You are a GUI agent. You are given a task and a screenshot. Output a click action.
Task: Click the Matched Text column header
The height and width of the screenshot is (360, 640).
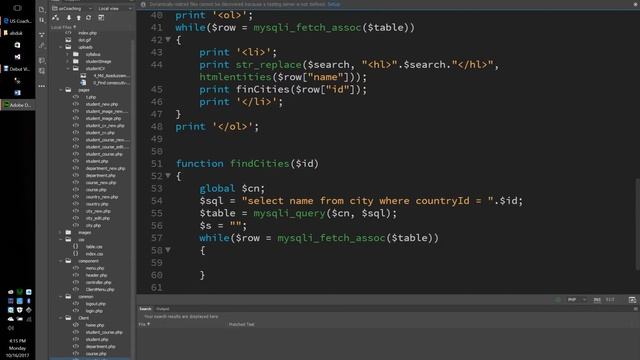tap(241, 324)
